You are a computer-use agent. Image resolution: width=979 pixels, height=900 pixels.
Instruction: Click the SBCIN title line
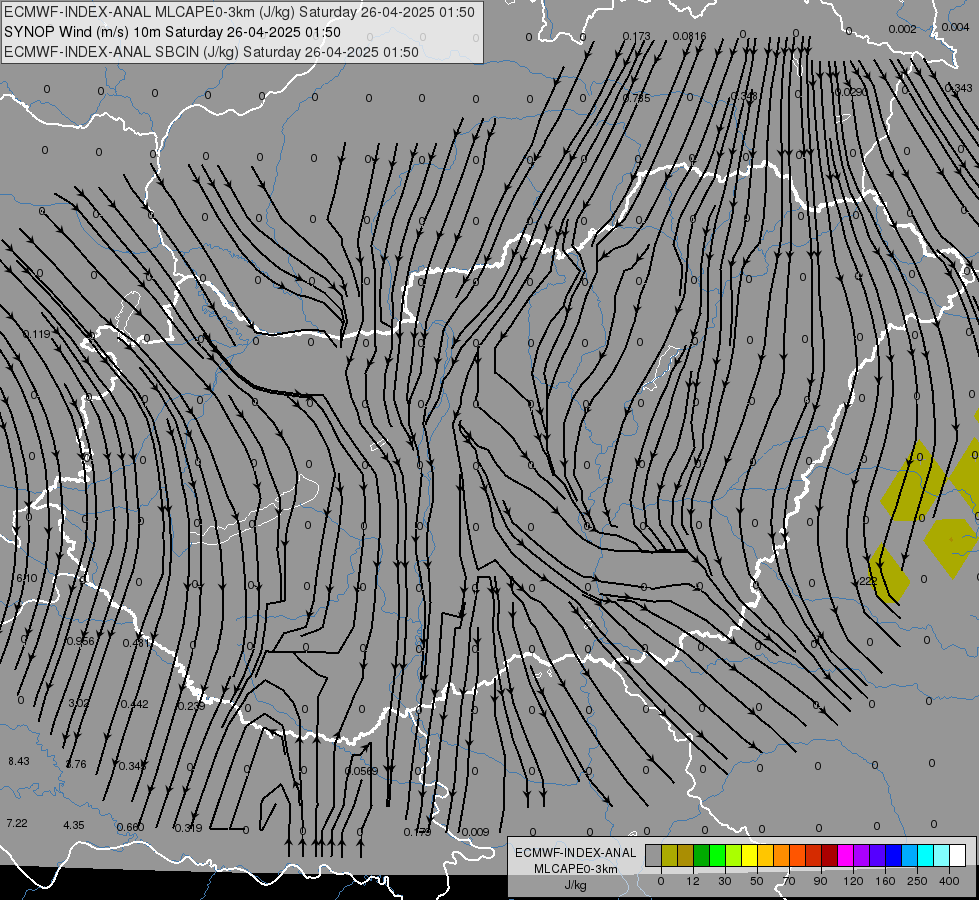click(x=211, y=52)
